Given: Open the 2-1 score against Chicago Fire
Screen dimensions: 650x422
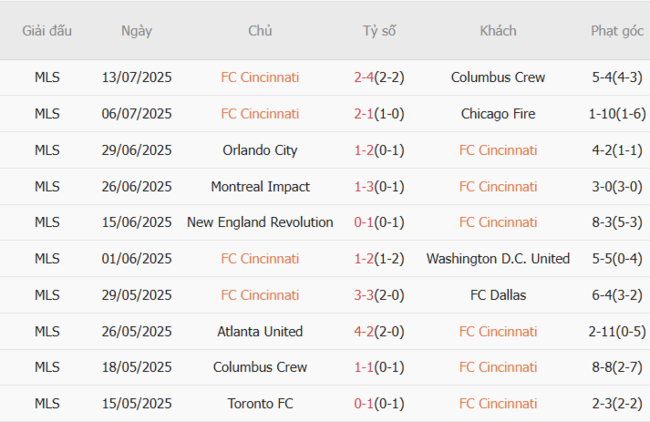Looking at the screenshot, I should [364, 114].
